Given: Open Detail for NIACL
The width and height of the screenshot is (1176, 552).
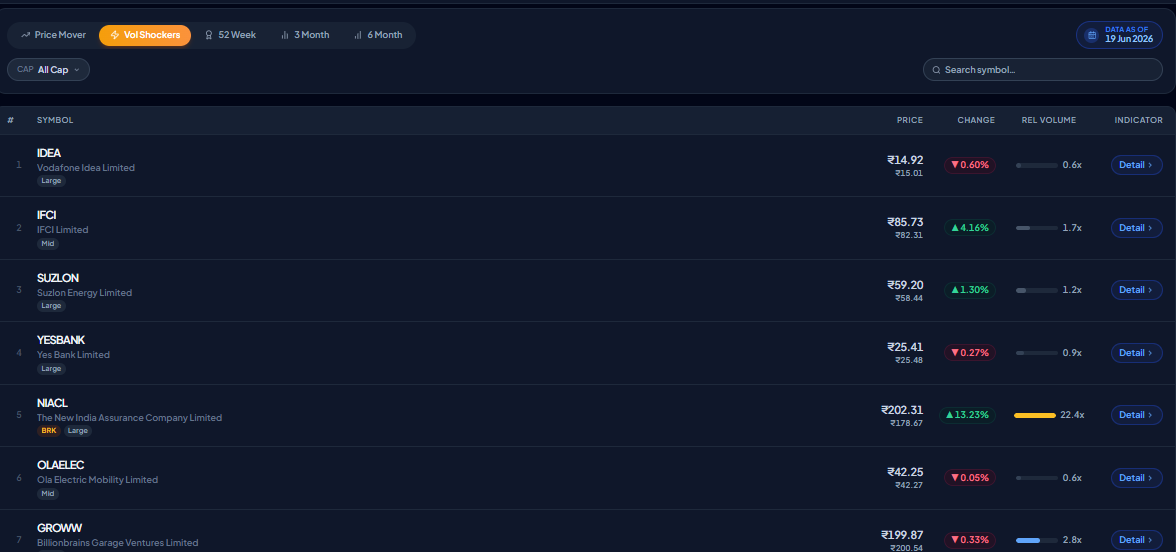Looking at the screenshot, I should [1136, 415].
